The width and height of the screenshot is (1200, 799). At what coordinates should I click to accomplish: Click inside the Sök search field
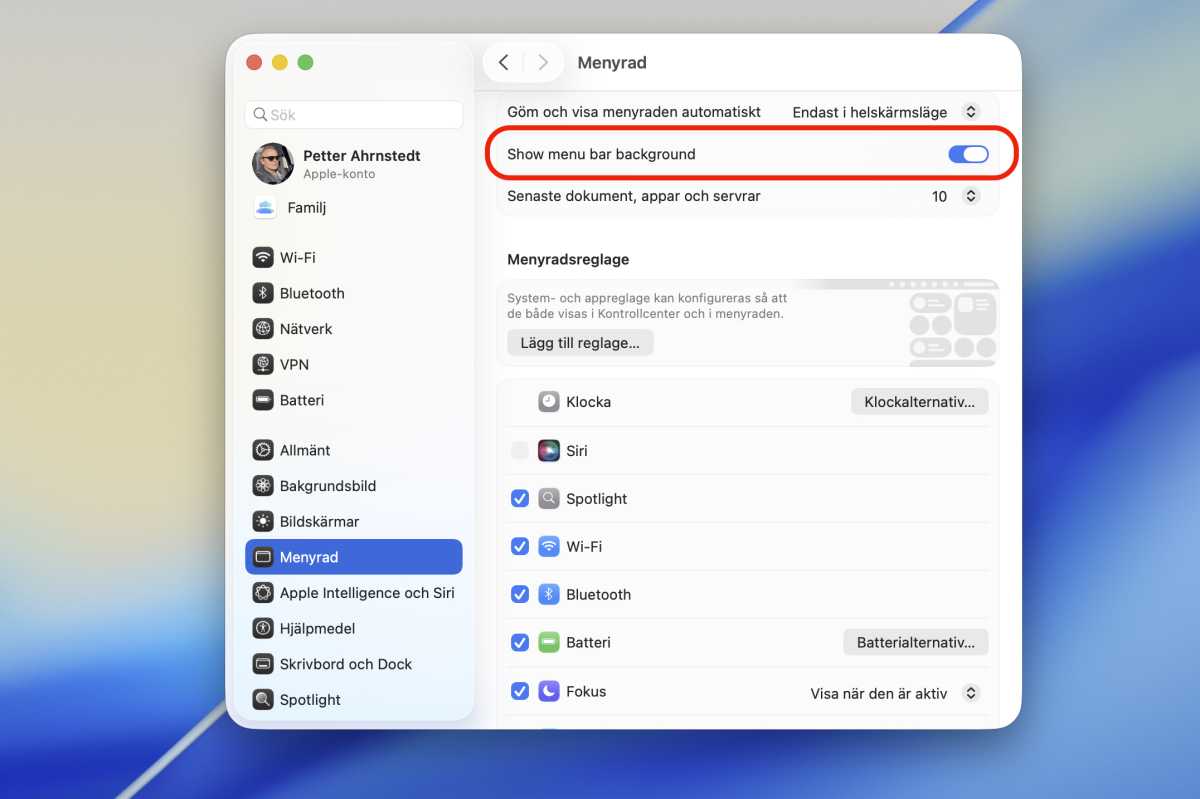pyautogui.click(x=353, y=115)
